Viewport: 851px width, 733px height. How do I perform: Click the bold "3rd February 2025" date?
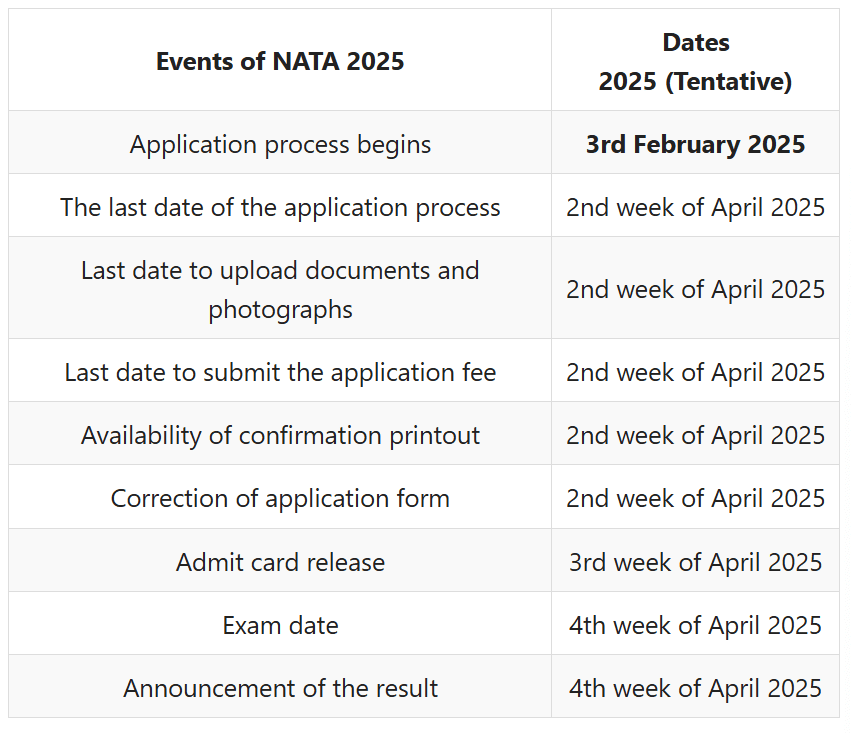pyautogui.click(x=695, y=144)
